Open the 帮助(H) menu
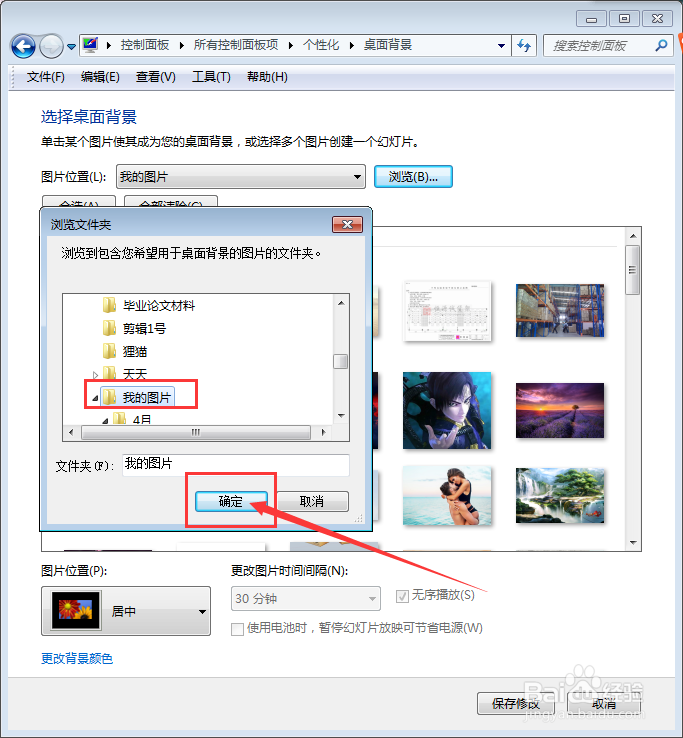The image size is (683, 738). pos(267,77)
